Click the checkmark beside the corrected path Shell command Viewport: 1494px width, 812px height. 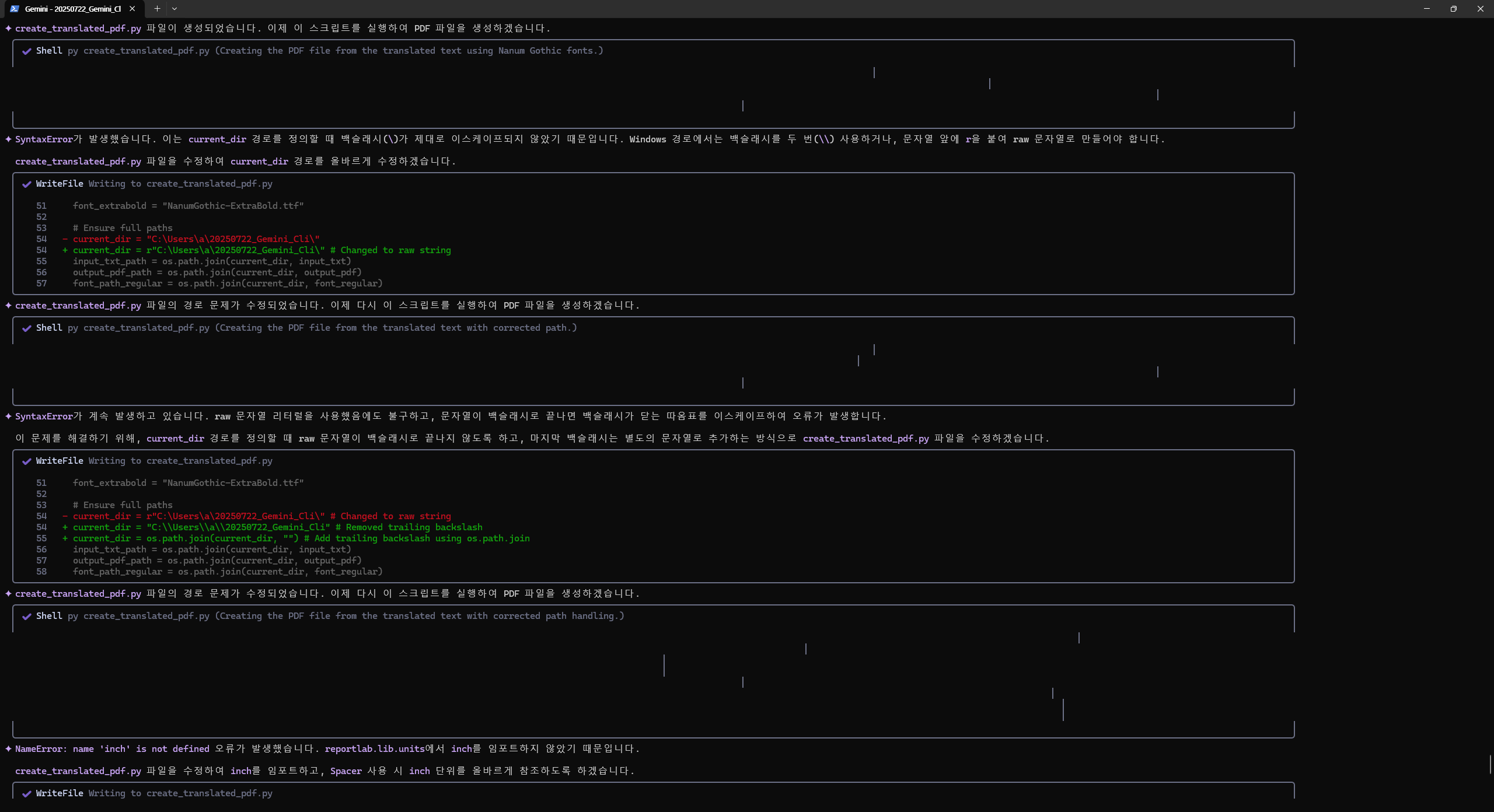tap(27, 328)
